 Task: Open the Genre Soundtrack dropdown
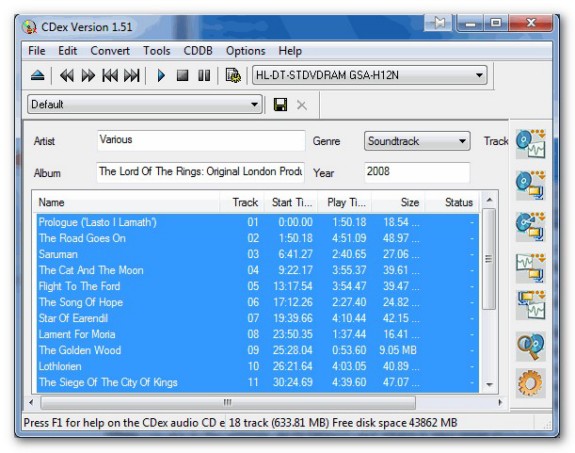[417, 141]
